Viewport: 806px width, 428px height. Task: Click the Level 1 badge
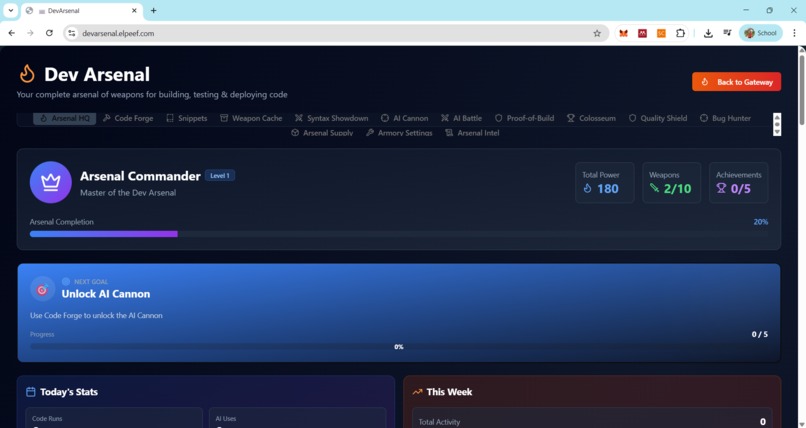pyautogui.click(x=220, y=176)
